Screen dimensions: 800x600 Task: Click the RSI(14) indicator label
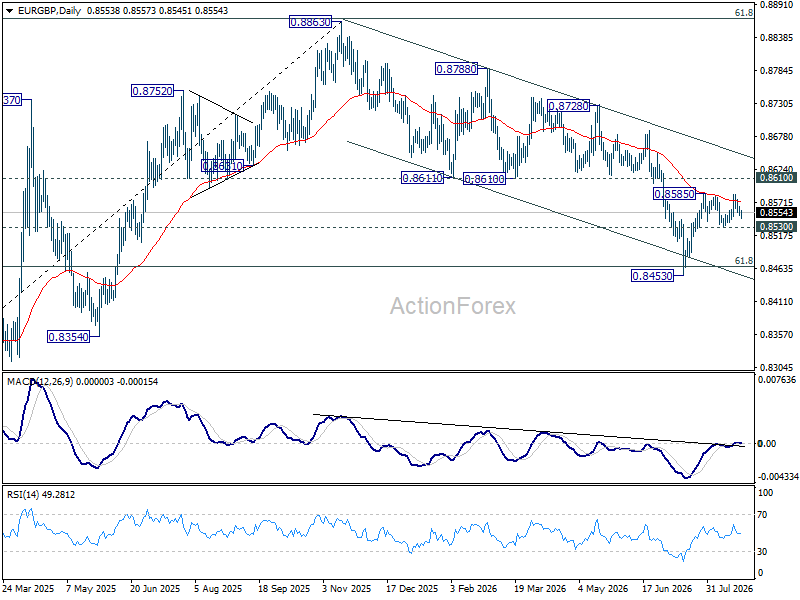pyautogui.click(x=21, y=494)
